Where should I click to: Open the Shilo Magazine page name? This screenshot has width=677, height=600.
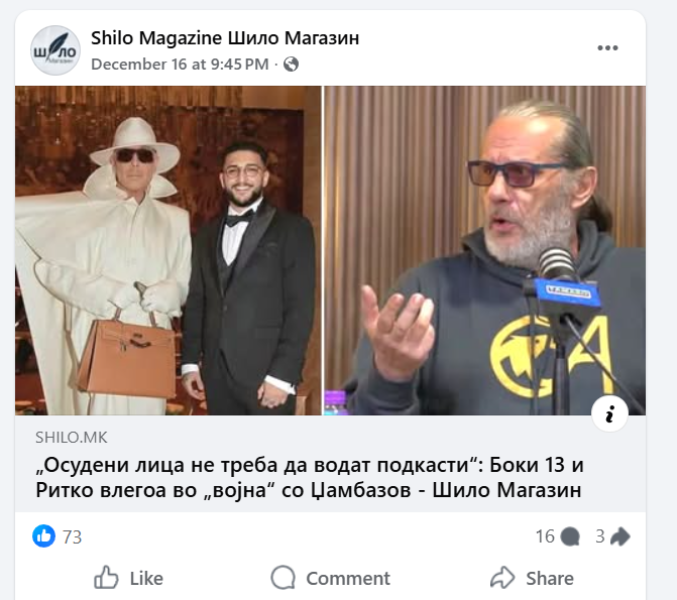point(225,38)
